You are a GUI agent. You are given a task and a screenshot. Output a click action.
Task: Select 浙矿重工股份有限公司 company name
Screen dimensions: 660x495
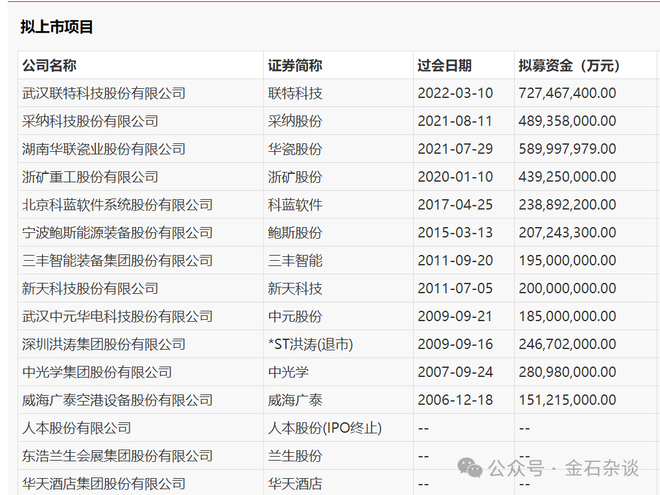90,177
